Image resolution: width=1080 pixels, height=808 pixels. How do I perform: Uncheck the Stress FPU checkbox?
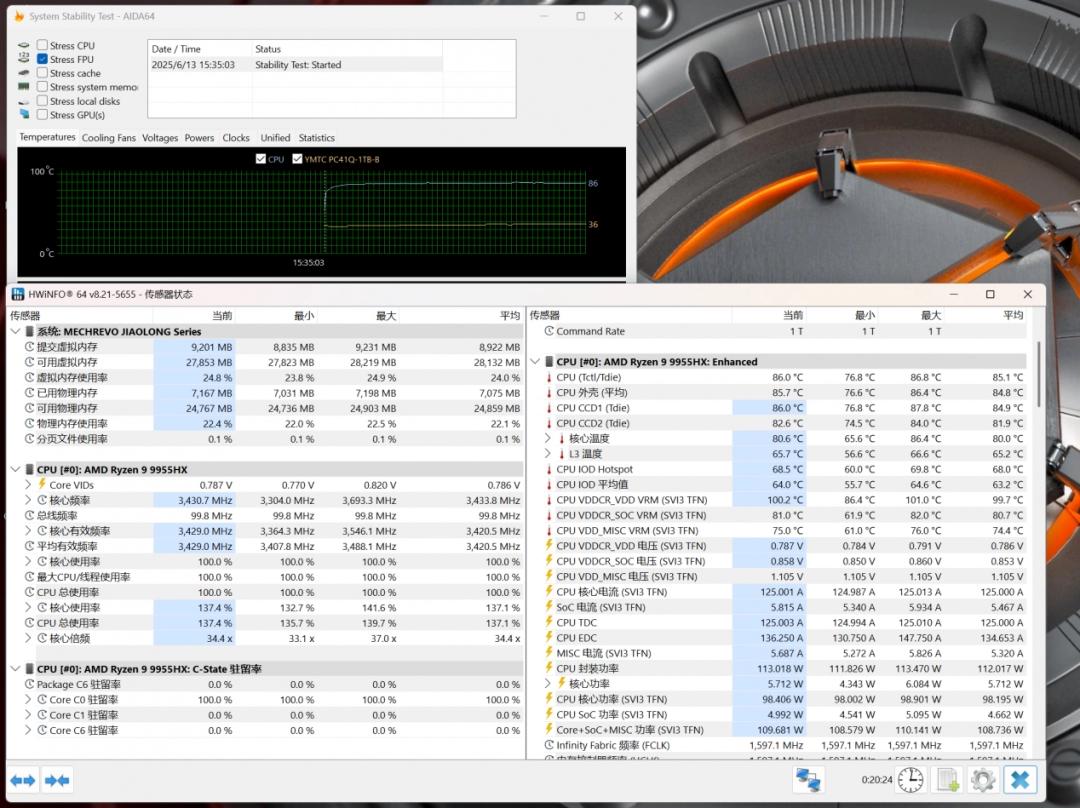[x=42, y=59]
